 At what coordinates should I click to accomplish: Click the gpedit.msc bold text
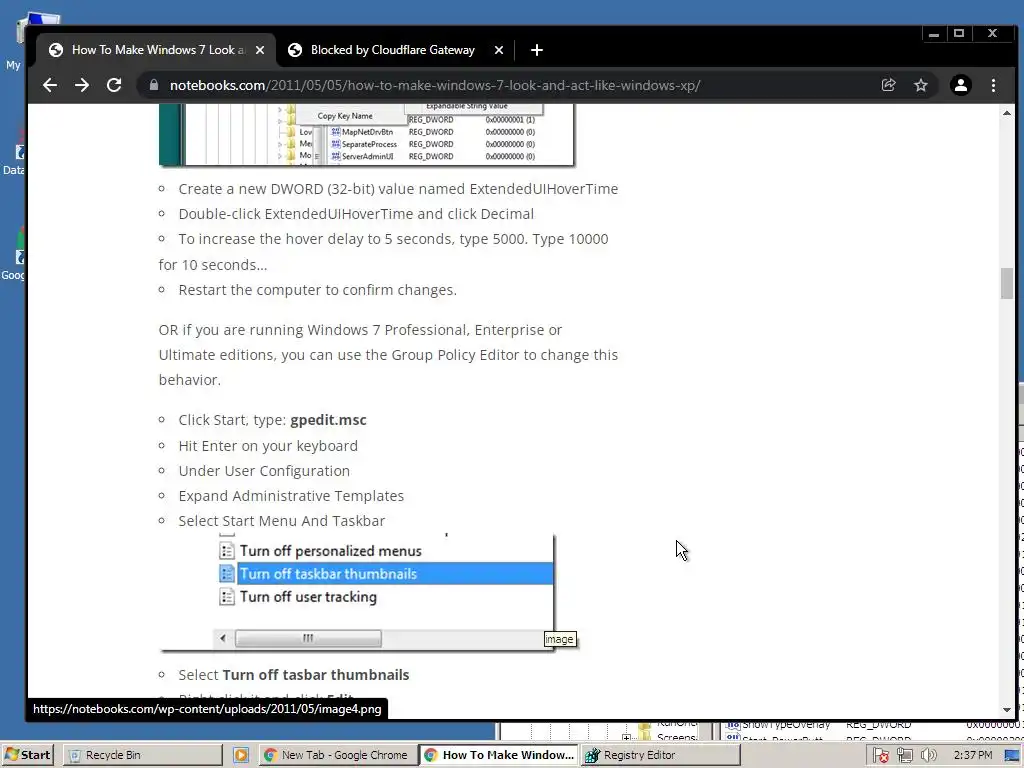pos(328,420)
